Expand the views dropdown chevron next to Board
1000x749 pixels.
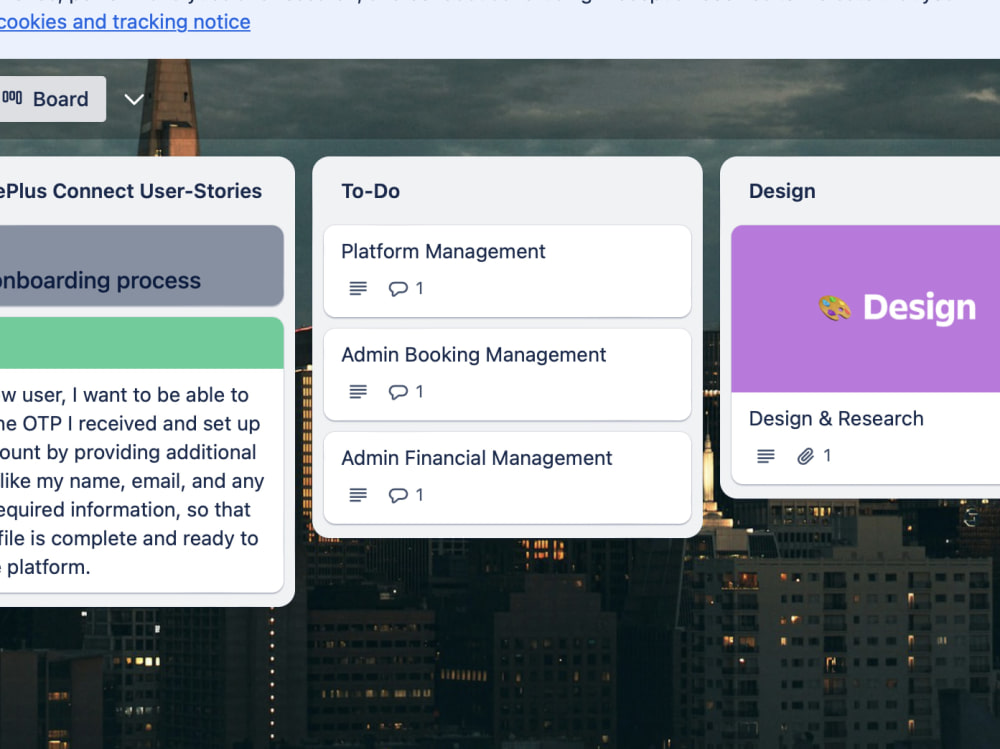(x=133, y=100)
